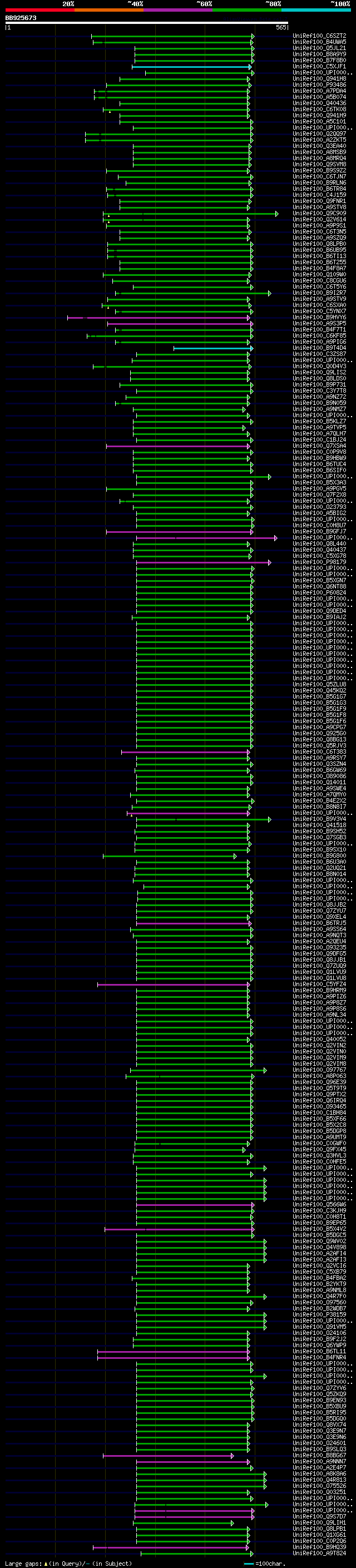Viewport: 356px width, 1568px height.
Task: Open hit UniRef100_B9I2R7
Action: tap(319, 293)
